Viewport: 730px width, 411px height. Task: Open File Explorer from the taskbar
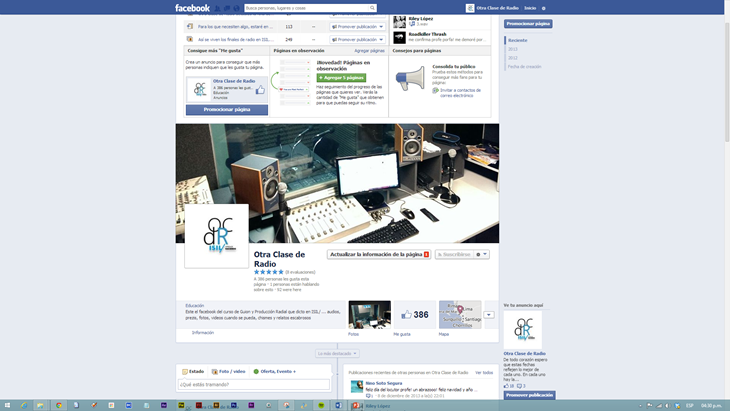[x=41, y=405]
